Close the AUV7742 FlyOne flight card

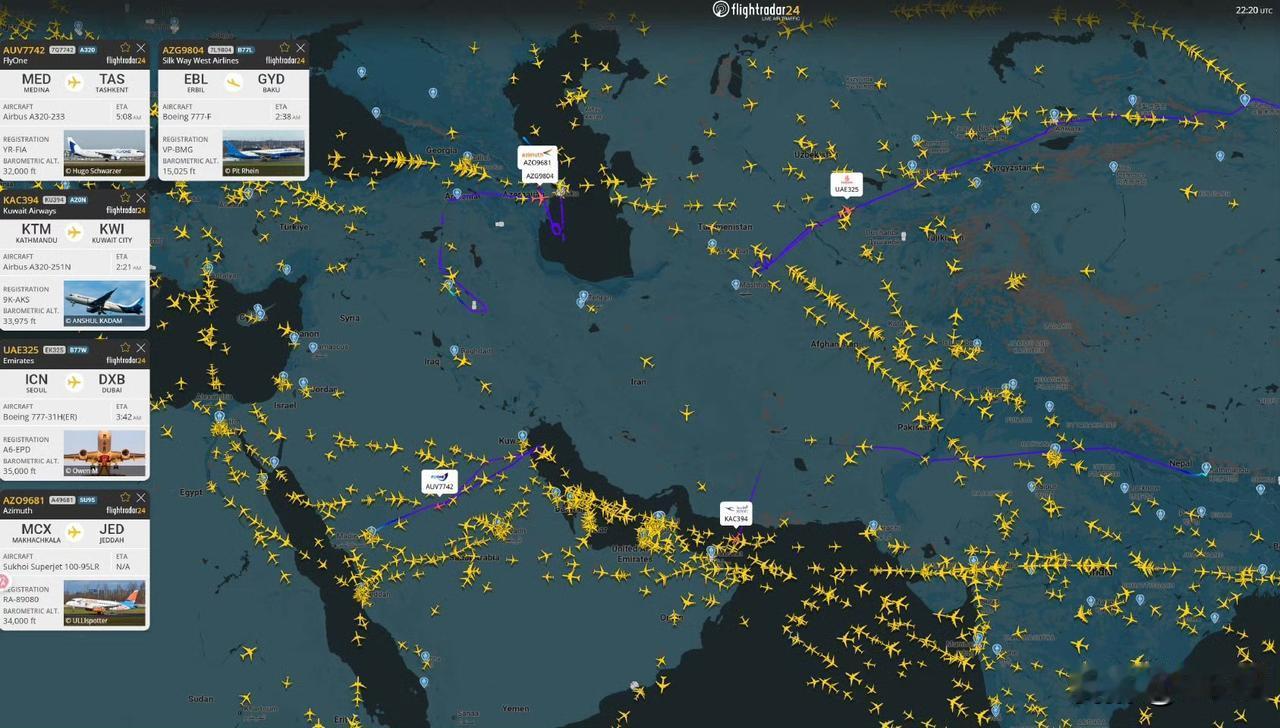pyautogui.click(x=141, y=48)
